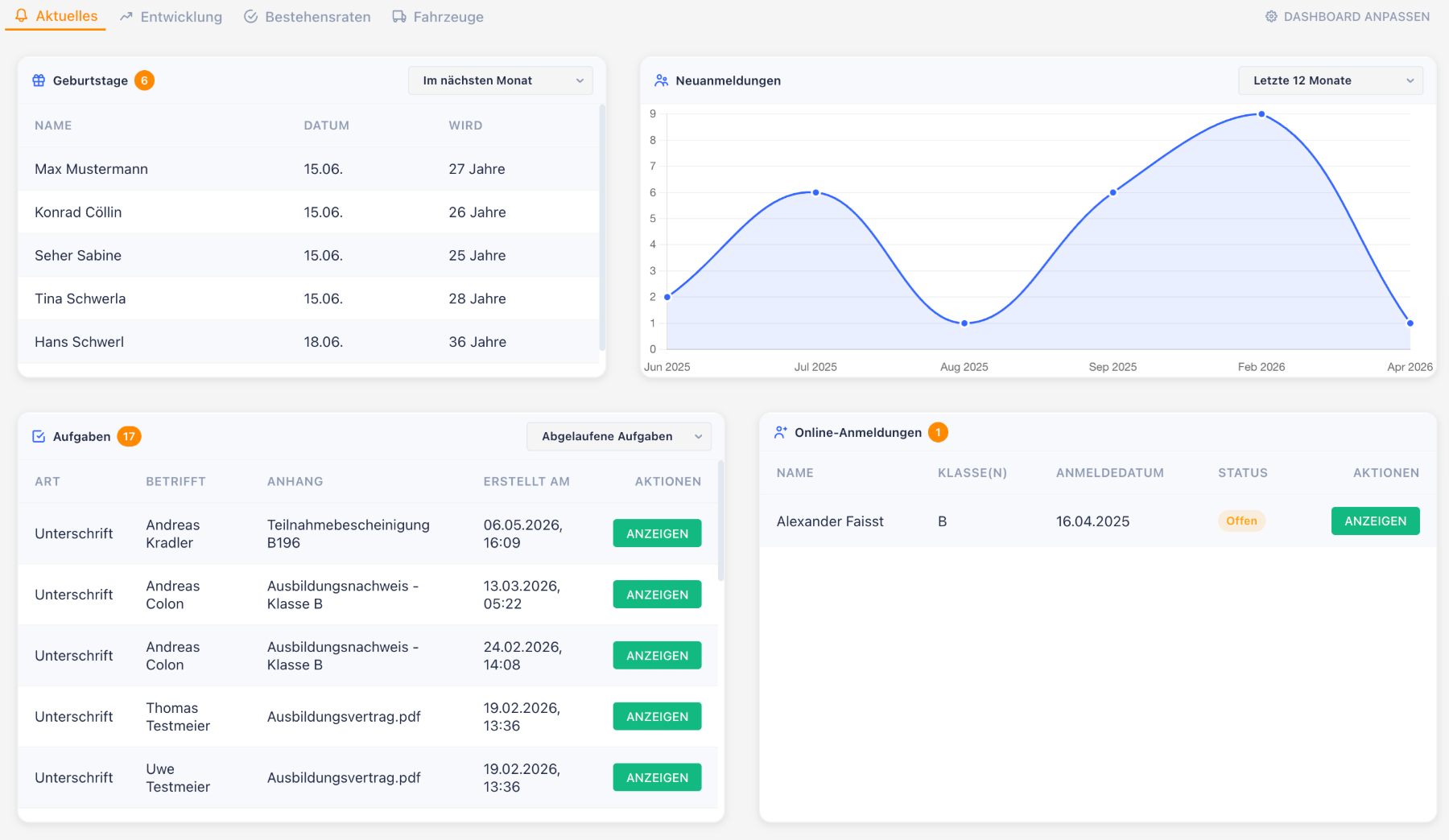Click the Jul 2025 chart data point
Image resolution: width=1449 pixels, height=840 pixels.
click(815, 192)
